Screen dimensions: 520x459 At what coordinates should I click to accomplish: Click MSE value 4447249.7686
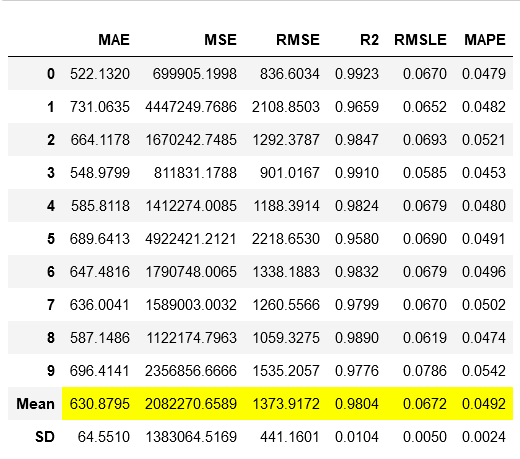click(191, 107)
